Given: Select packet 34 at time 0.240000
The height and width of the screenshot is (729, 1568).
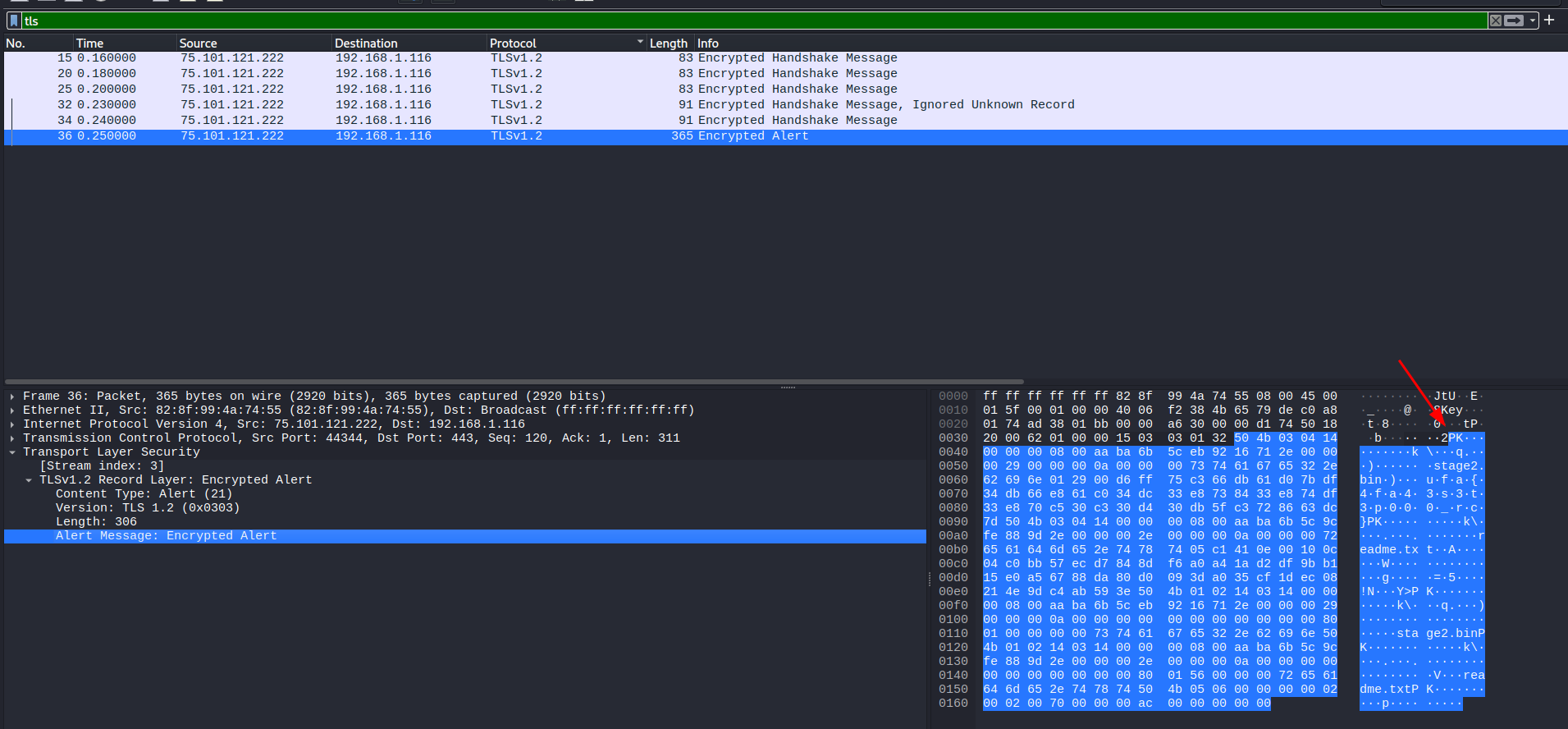Looking at the screenshot, I should (x=785, y=121).
